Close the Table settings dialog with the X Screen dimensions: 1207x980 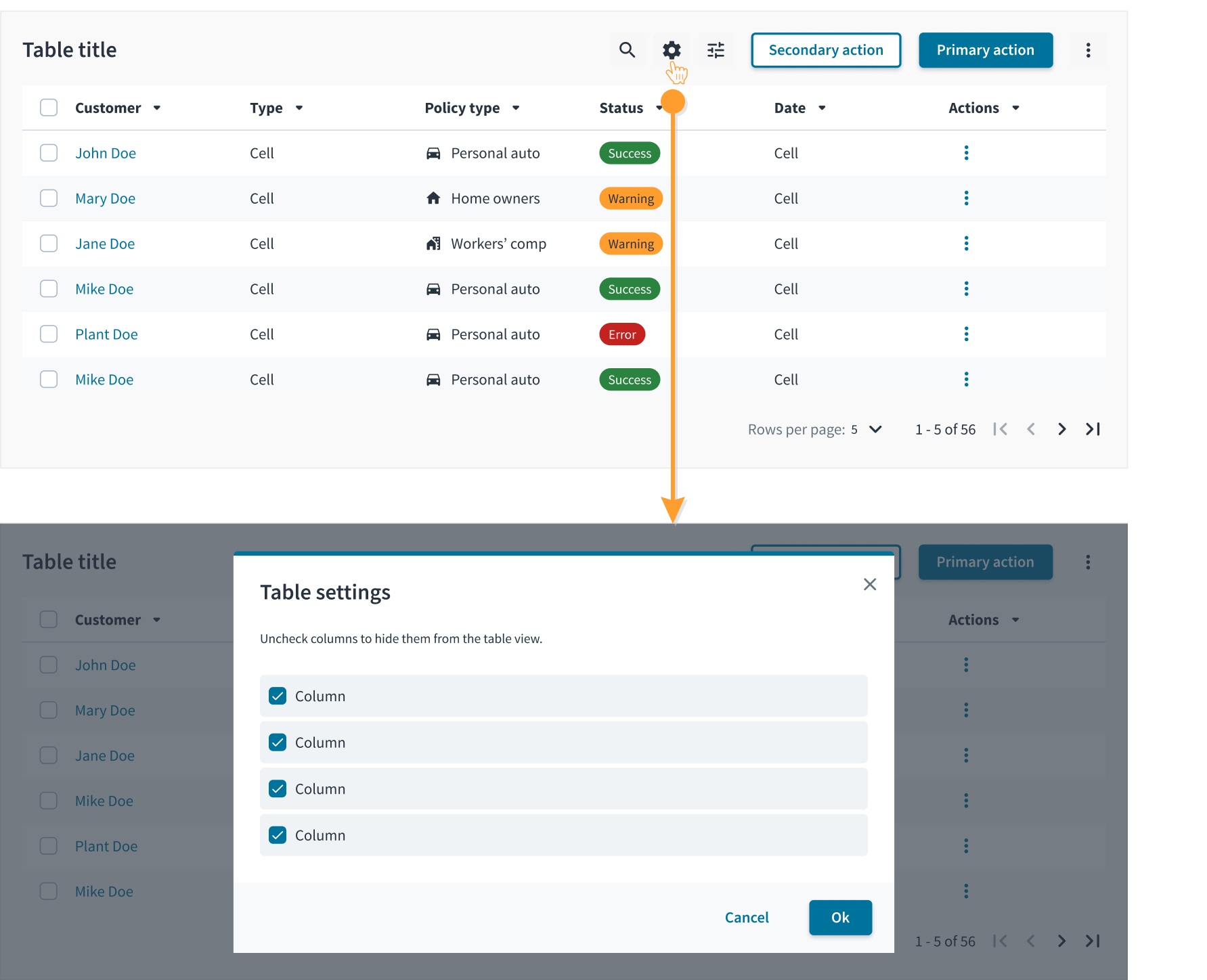870,584
